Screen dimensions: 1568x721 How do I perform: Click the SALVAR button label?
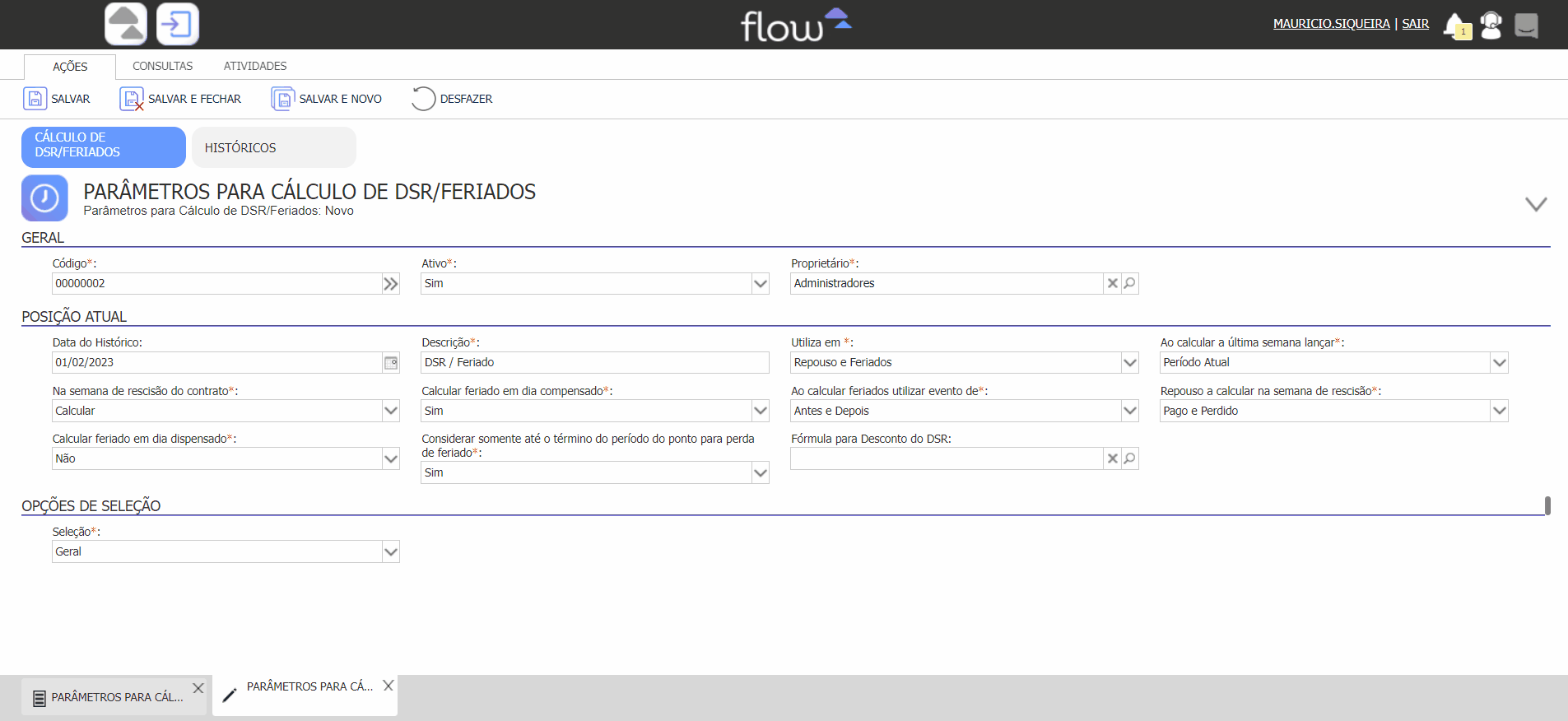(x=71, y=99)
